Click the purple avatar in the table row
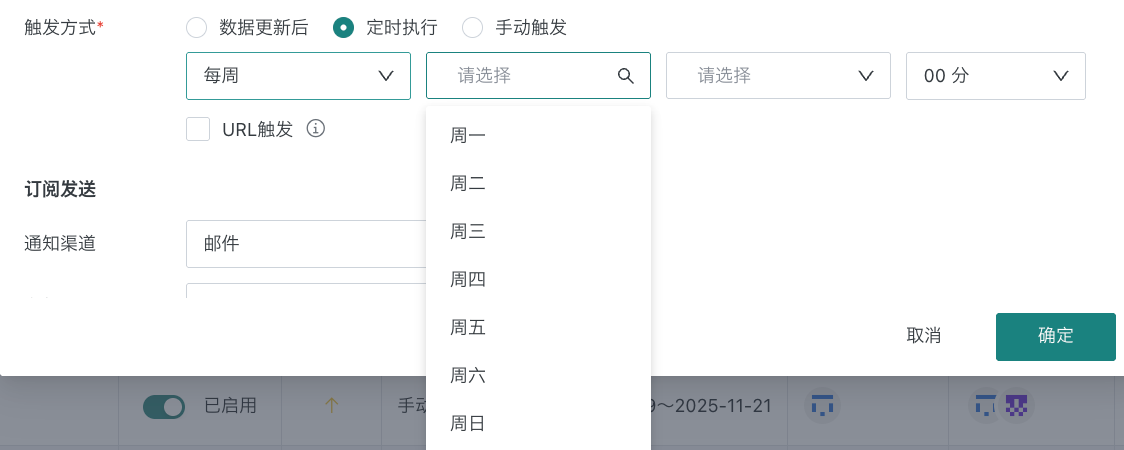Screen dimensions: 1124x450 [1016, 406]
